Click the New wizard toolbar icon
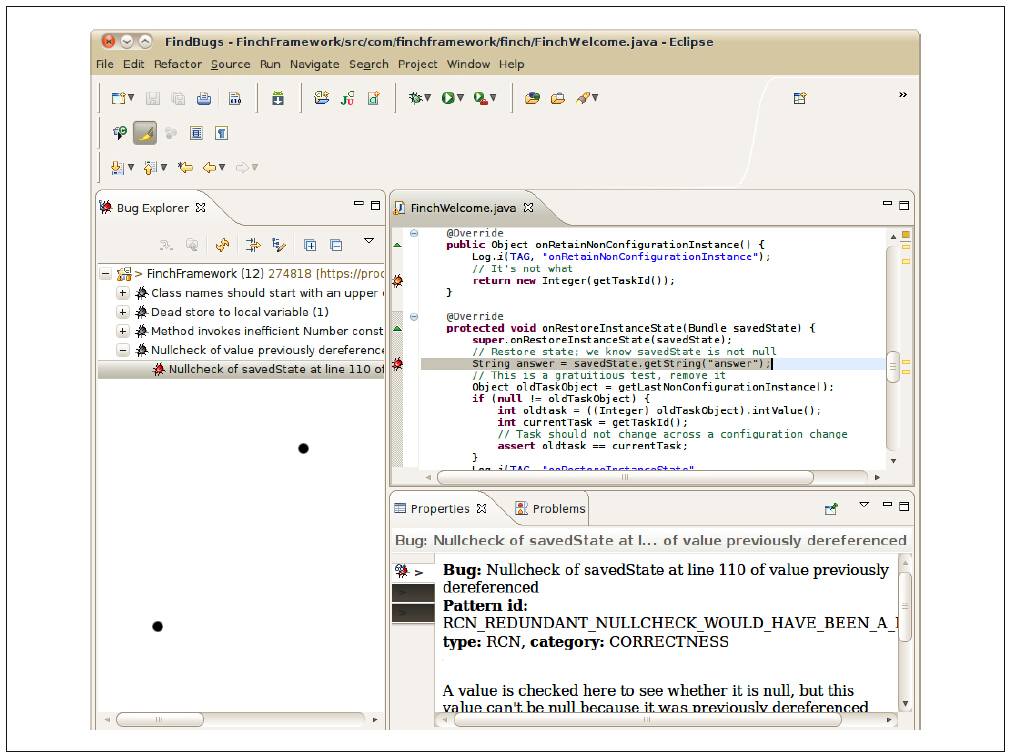This screenshot has height=756, width=1011. pos(119,98)
